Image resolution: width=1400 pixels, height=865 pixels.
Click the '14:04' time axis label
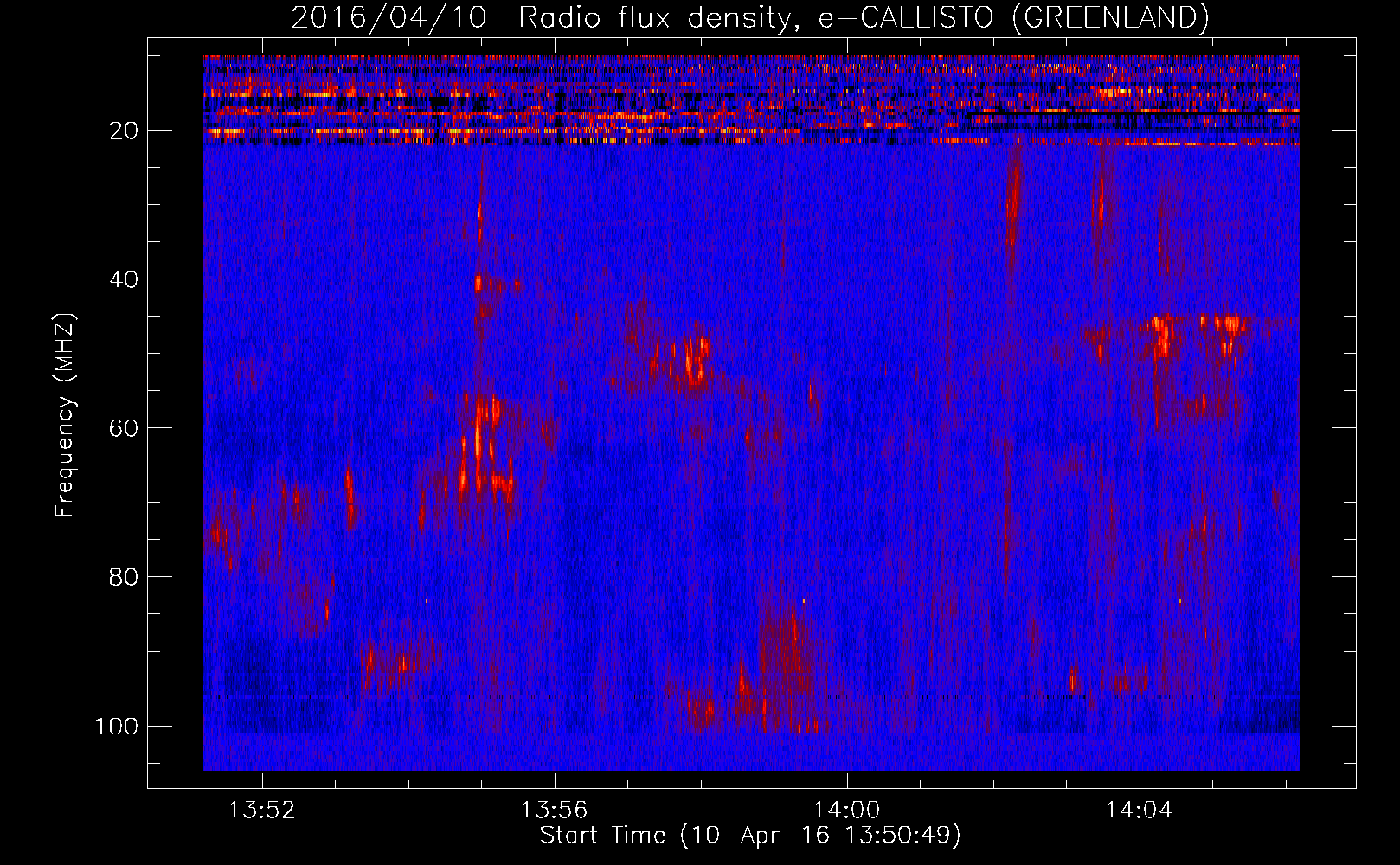[1139, 810]
